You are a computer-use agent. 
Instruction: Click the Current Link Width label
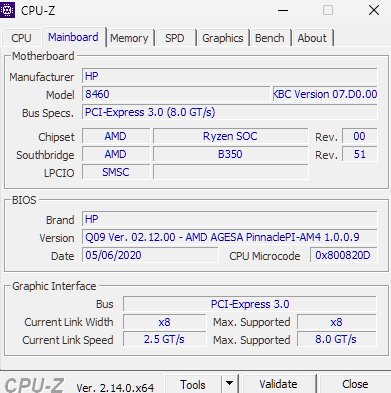point(69,322)
